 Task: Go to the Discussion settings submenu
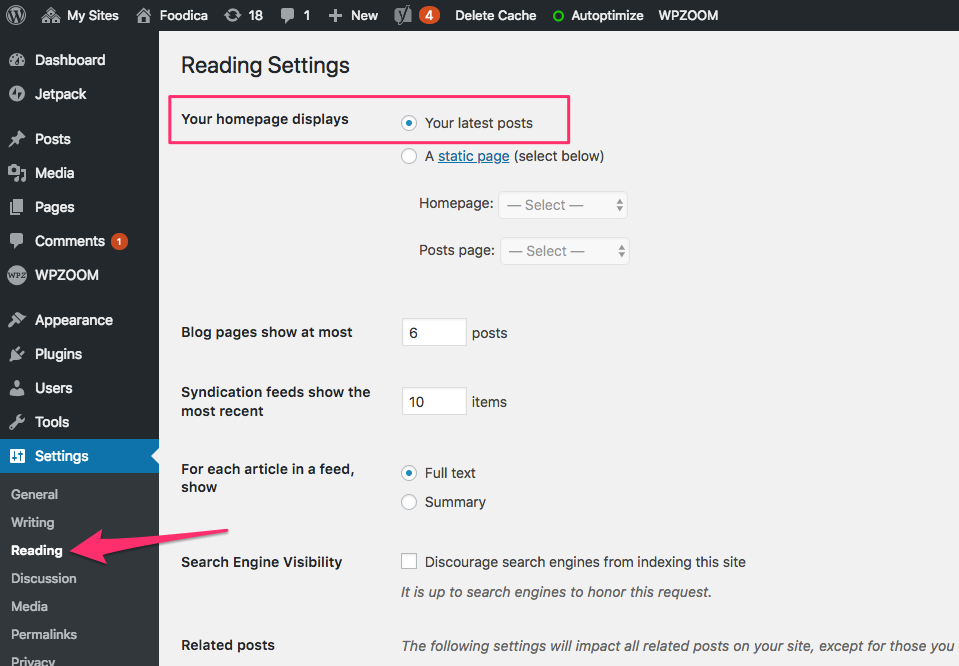43,578
